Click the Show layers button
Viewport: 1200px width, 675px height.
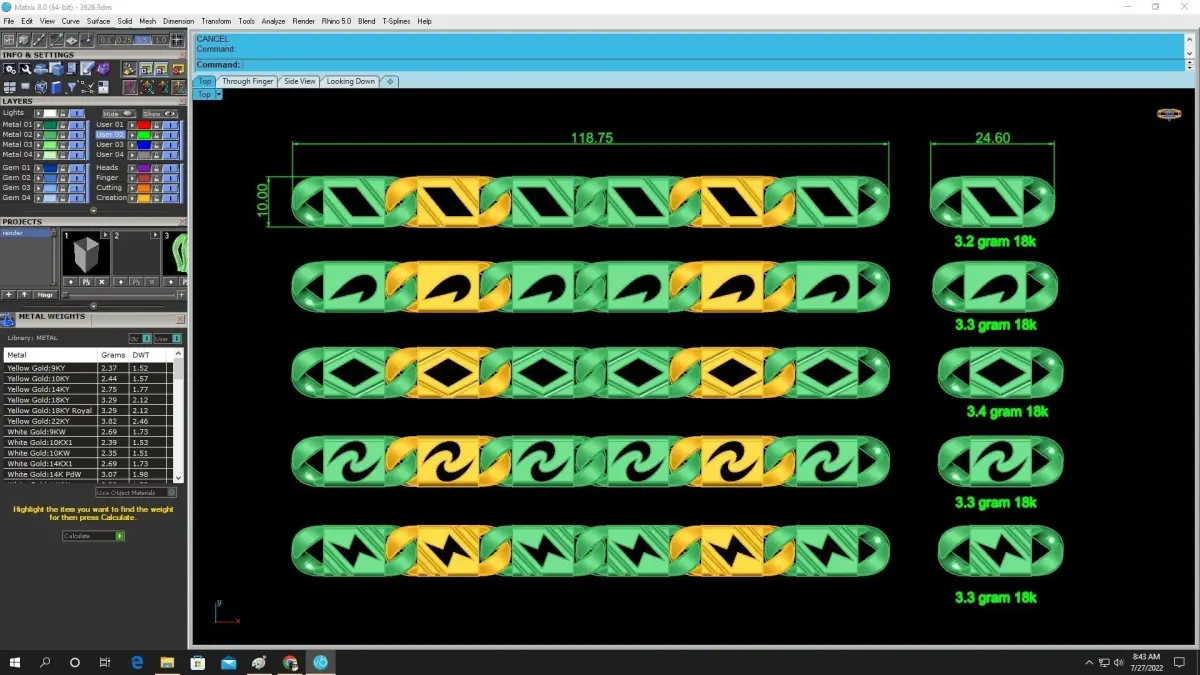pyautogui.click(x=160, y=114)
